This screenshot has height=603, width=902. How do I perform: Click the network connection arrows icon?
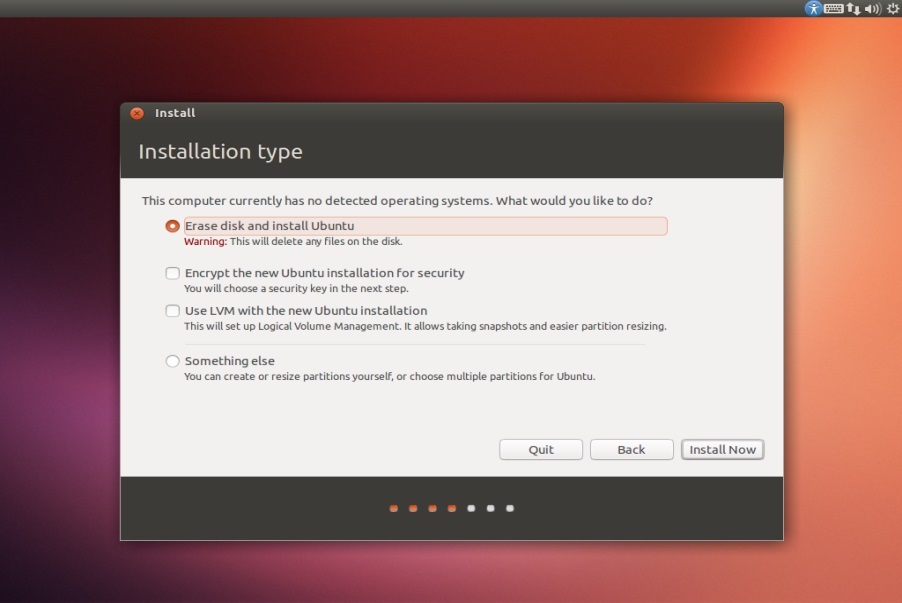(x=853, y=8)
